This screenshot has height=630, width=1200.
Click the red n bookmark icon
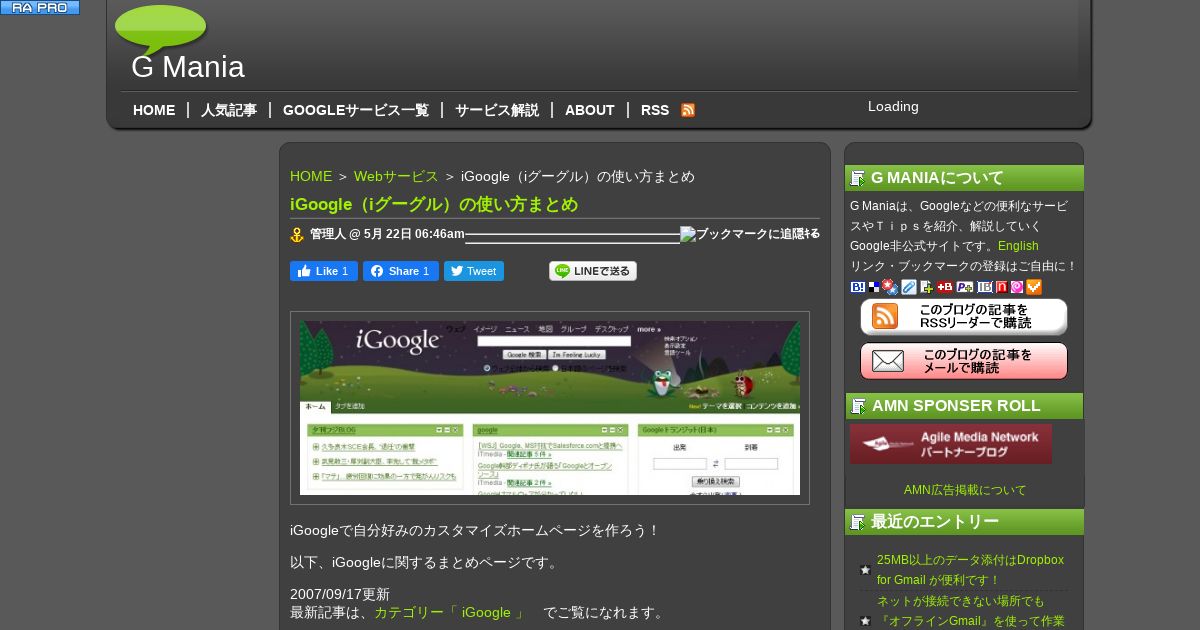point(1002,287)
